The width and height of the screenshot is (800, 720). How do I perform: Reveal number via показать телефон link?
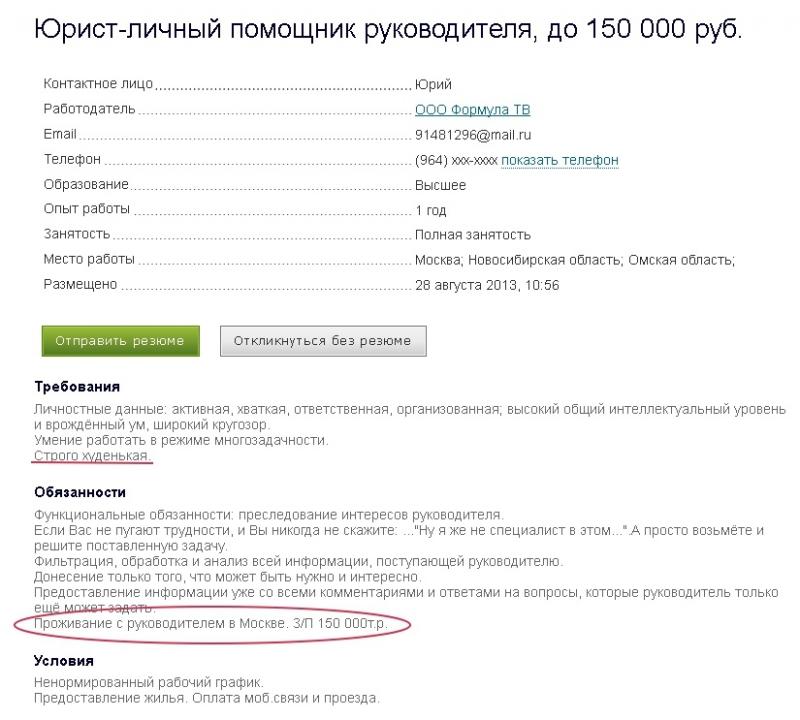click(x=560, y=160)
